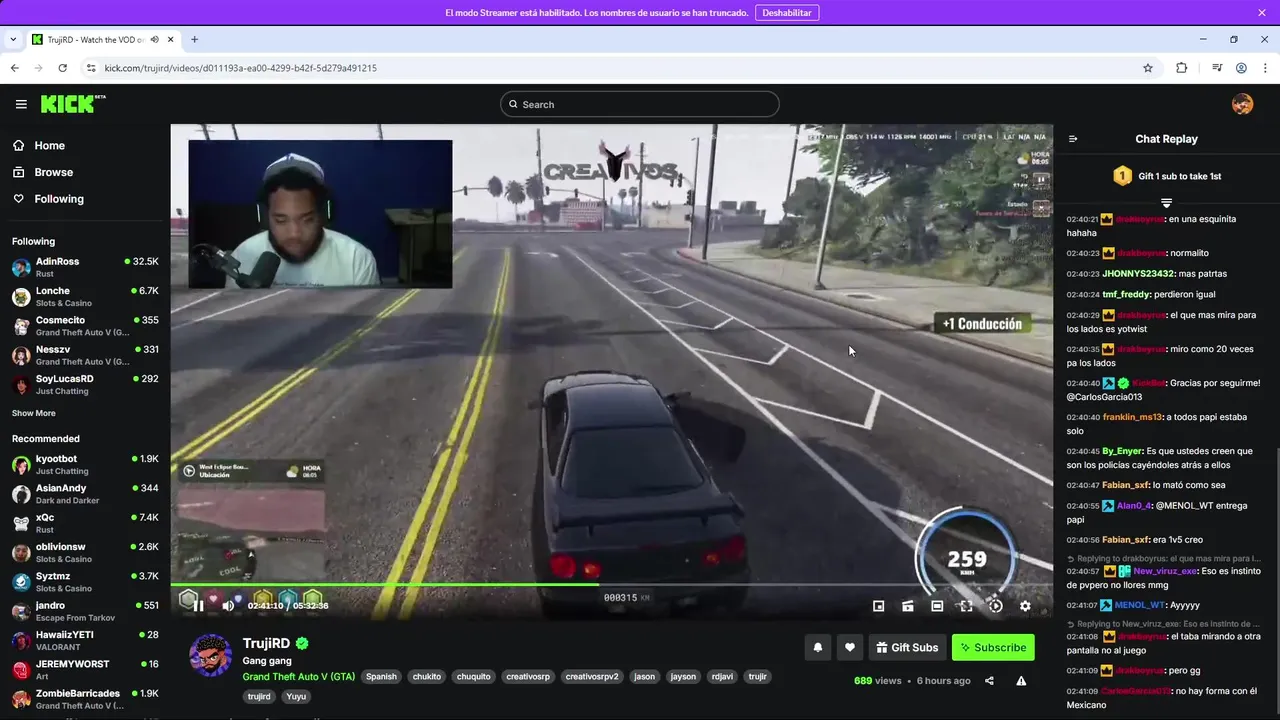Share the video via share icon

pyautogui.click(x=989, y=681)
